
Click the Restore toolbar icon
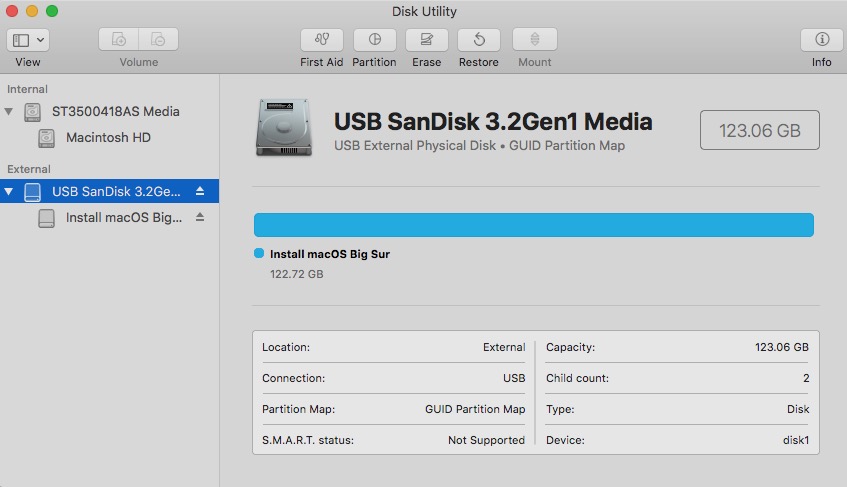click(x=479, y=40)
